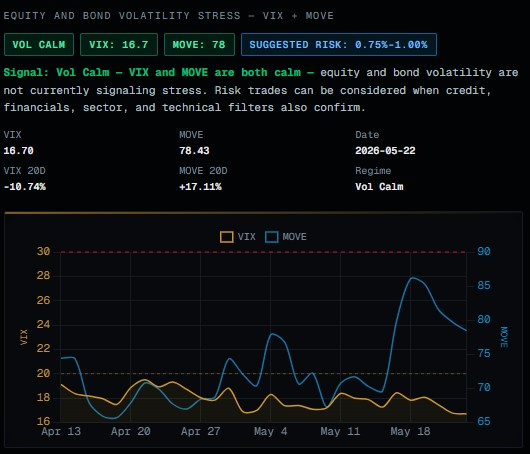The height and width of the screenshot is (454, 530).
Task: Click the 'Apr 27' x-axis label
Action: [201, 431]
